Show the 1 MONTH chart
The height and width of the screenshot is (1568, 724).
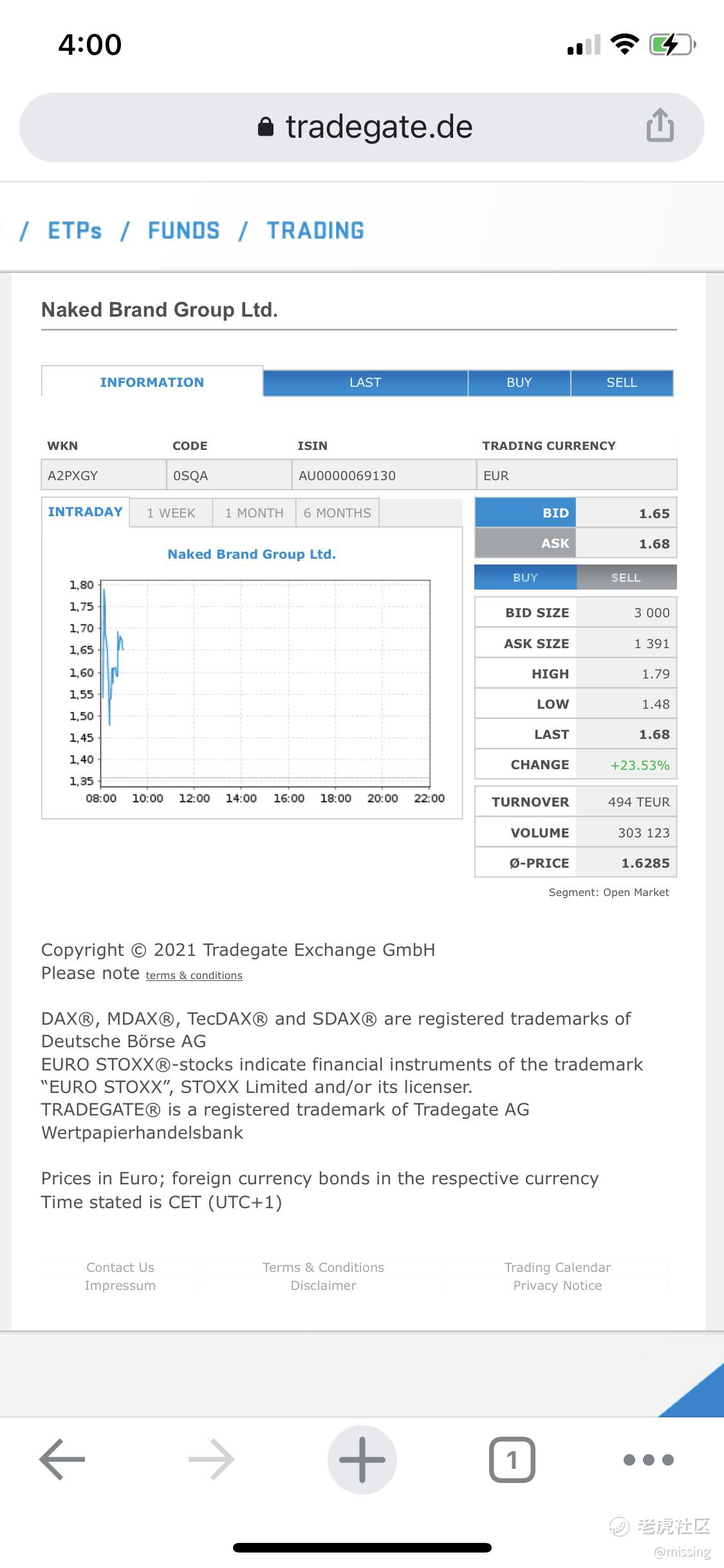(x=254, y=513)
